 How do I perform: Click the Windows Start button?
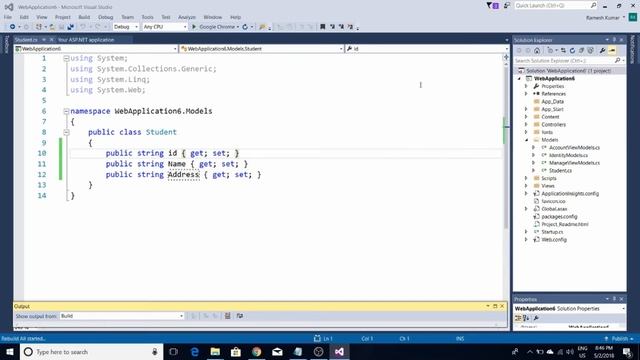(10, 352)
